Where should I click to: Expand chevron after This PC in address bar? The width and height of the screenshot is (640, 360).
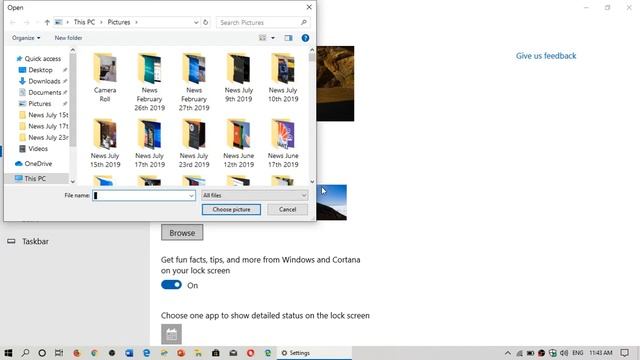(x=101, y=22)
